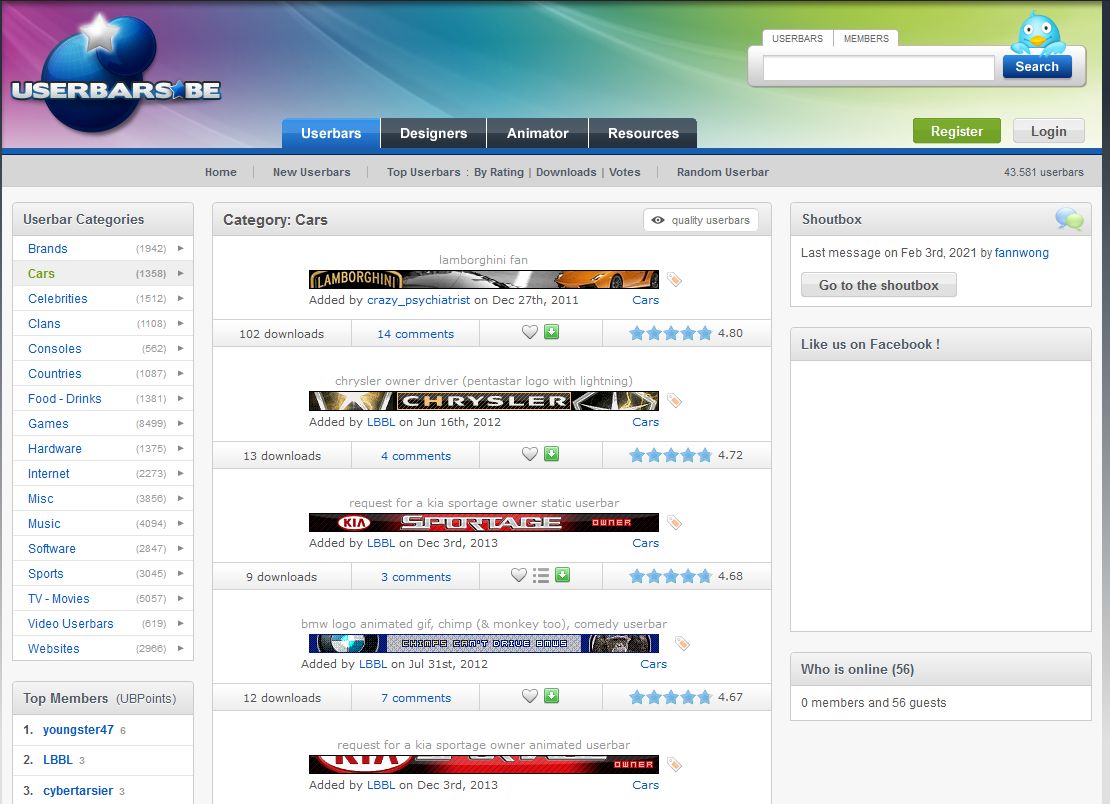The image size is (1110, 804).
Task: Click the tag icon beside the animated Kia userbar
Action: click(x=675, y=765)
